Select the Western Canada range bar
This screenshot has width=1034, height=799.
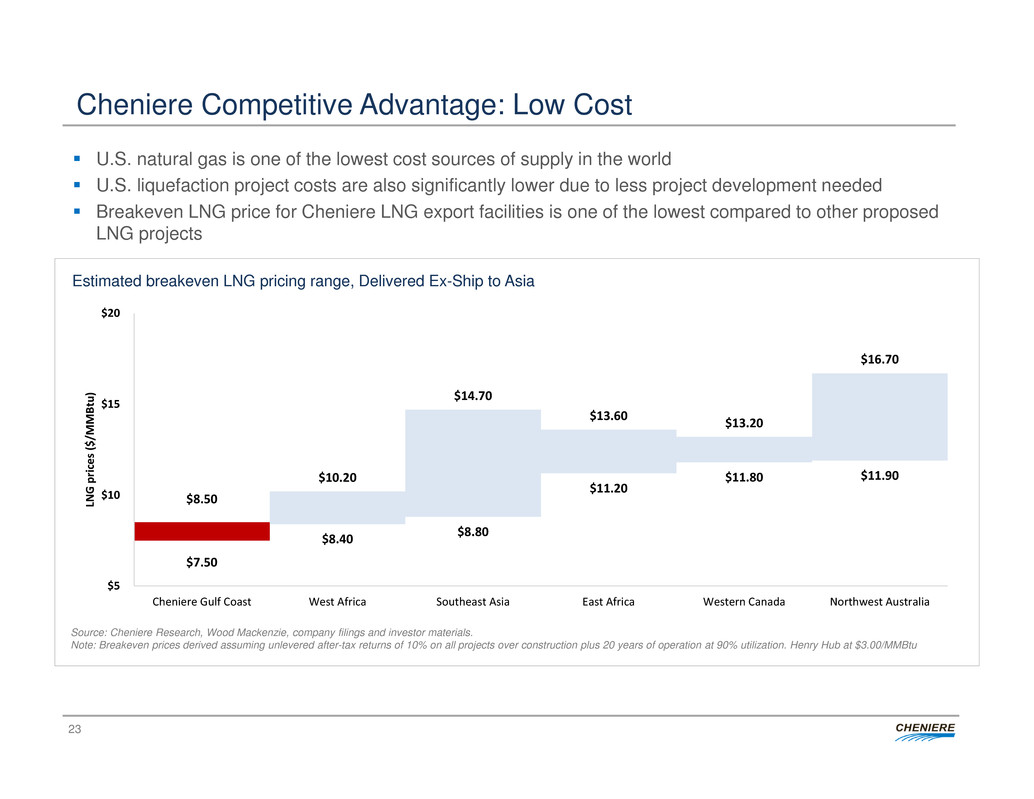[743, 449]
